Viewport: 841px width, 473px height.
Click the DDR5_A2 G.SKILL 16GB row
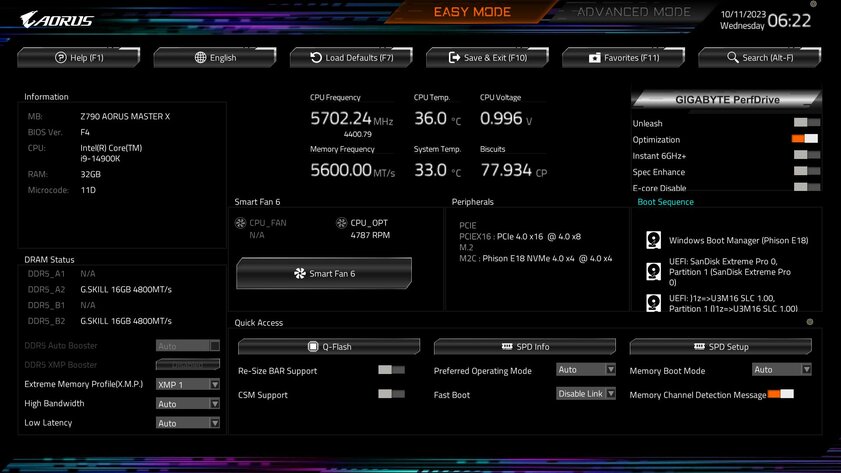click(100, 289)
